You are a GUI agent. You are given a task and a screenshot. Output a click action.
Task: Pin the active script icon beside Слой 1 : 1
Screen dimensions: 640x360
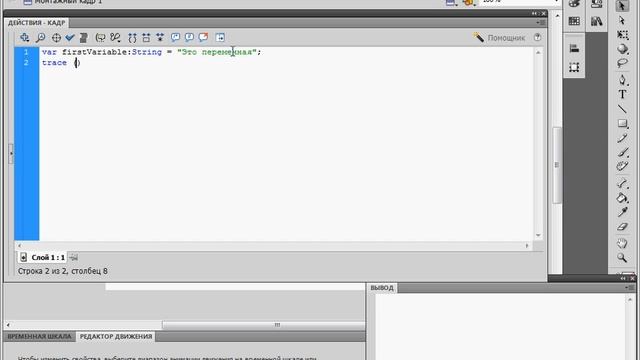coord(73,258)
